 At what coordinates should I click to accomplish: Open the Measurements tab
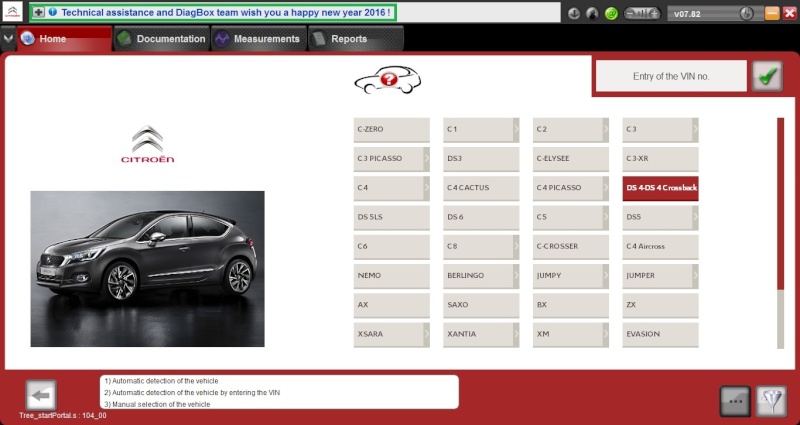[x=259, y=39]
